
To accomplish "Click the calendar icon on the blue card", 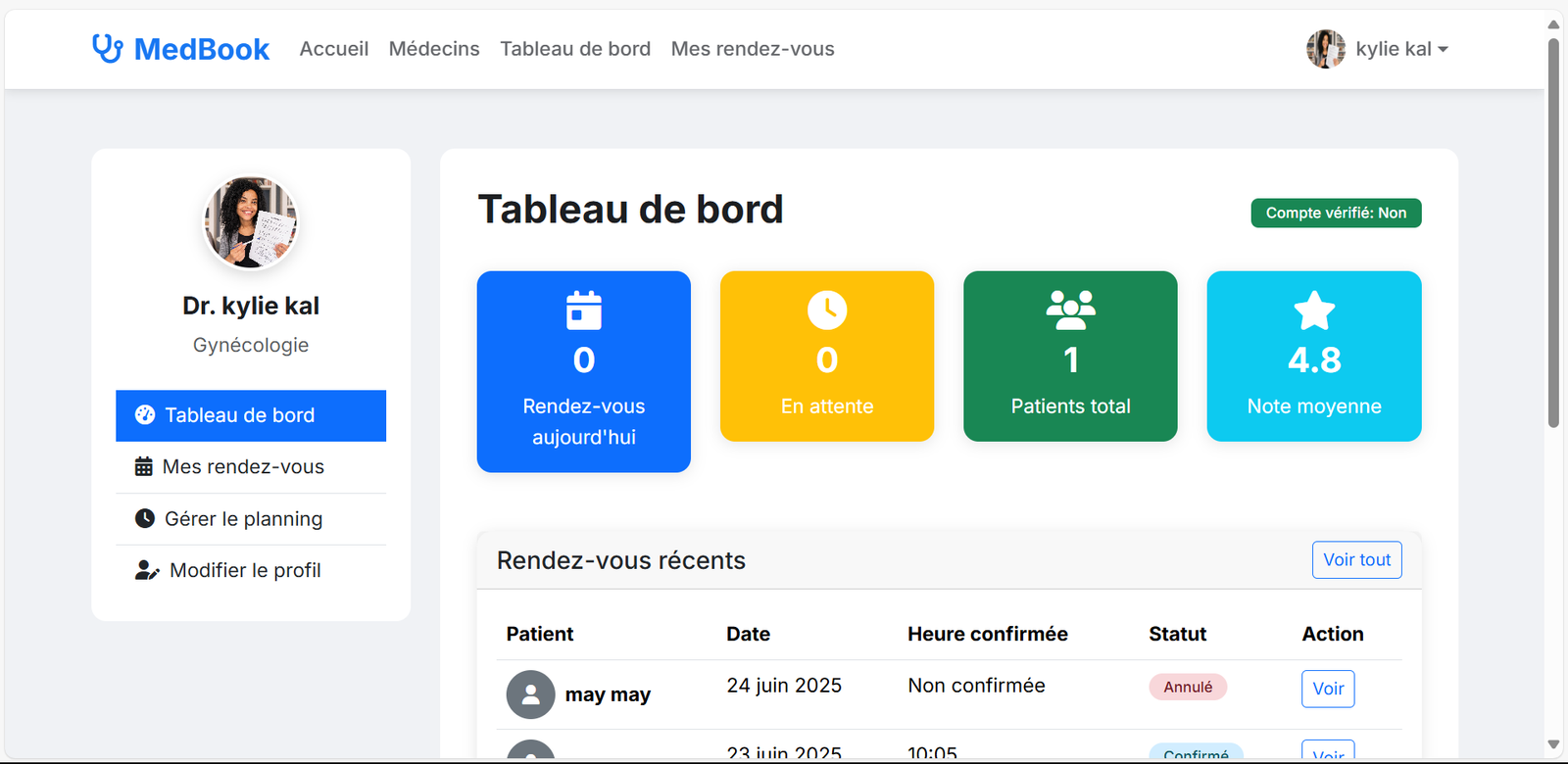I will pyautogui.click(x=584, y=310).
